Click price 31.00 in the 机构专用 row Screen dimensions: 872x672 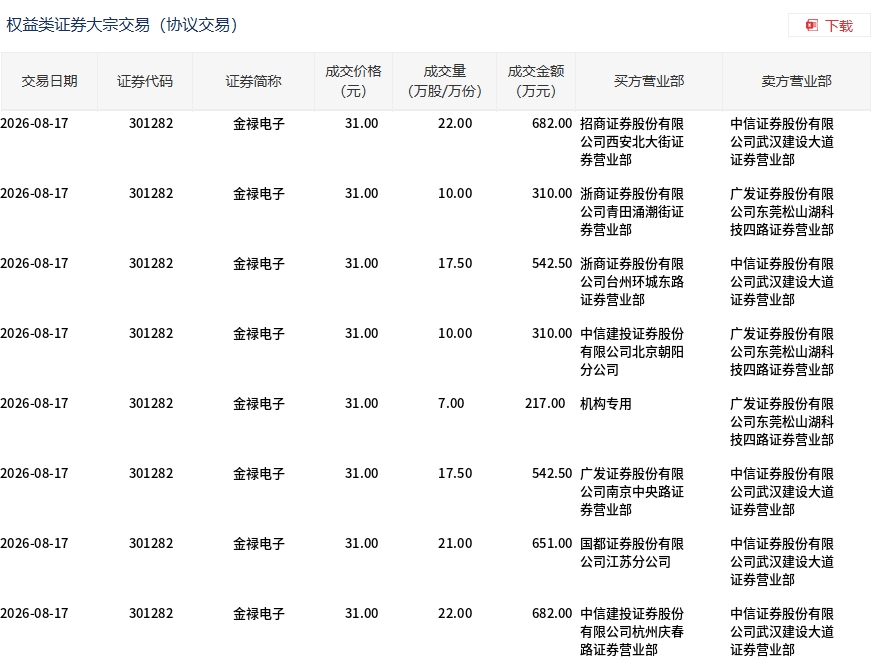point(361,403)
